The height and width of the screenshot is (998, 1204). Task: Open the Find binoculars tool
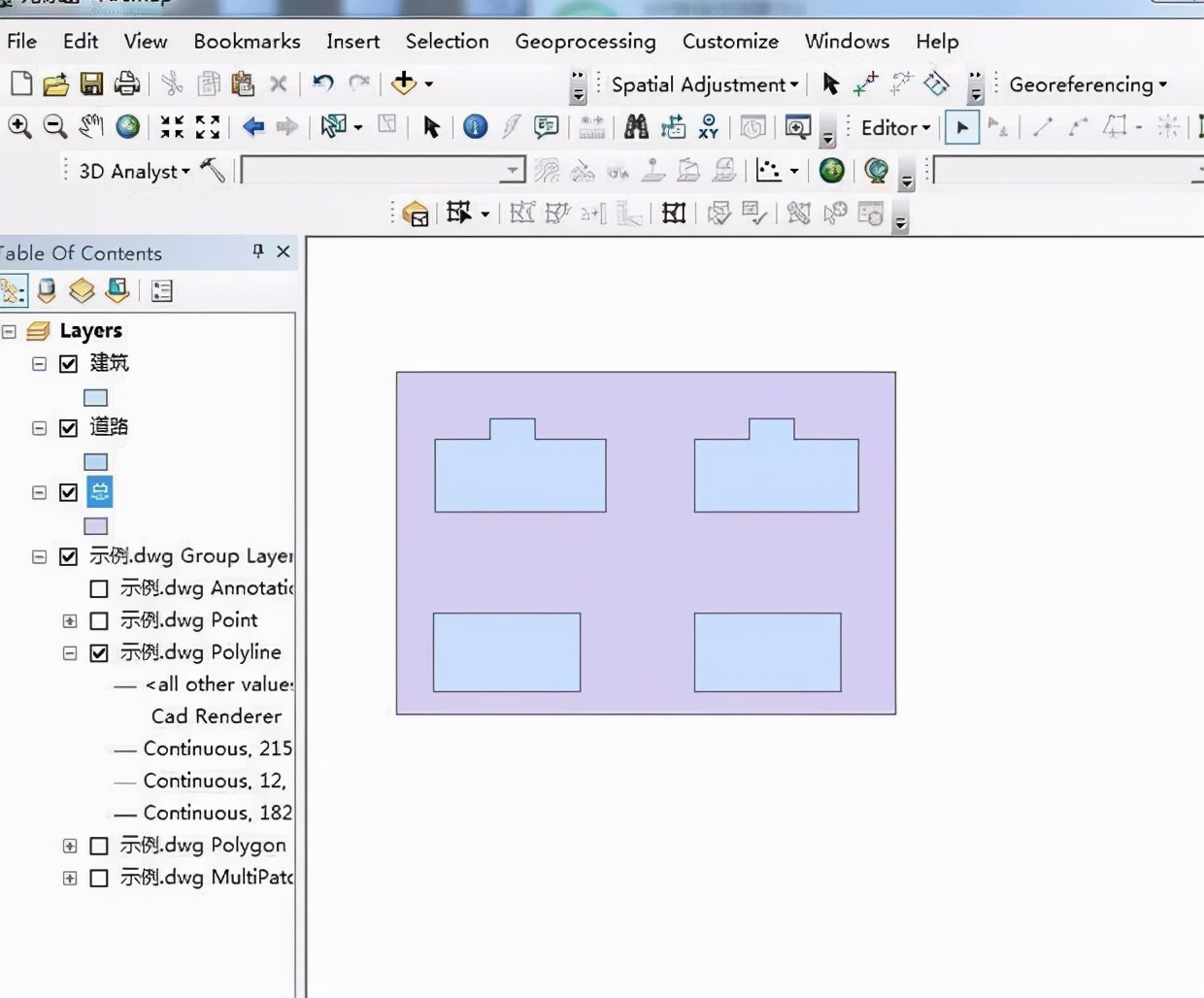click(x=636, y=127)
